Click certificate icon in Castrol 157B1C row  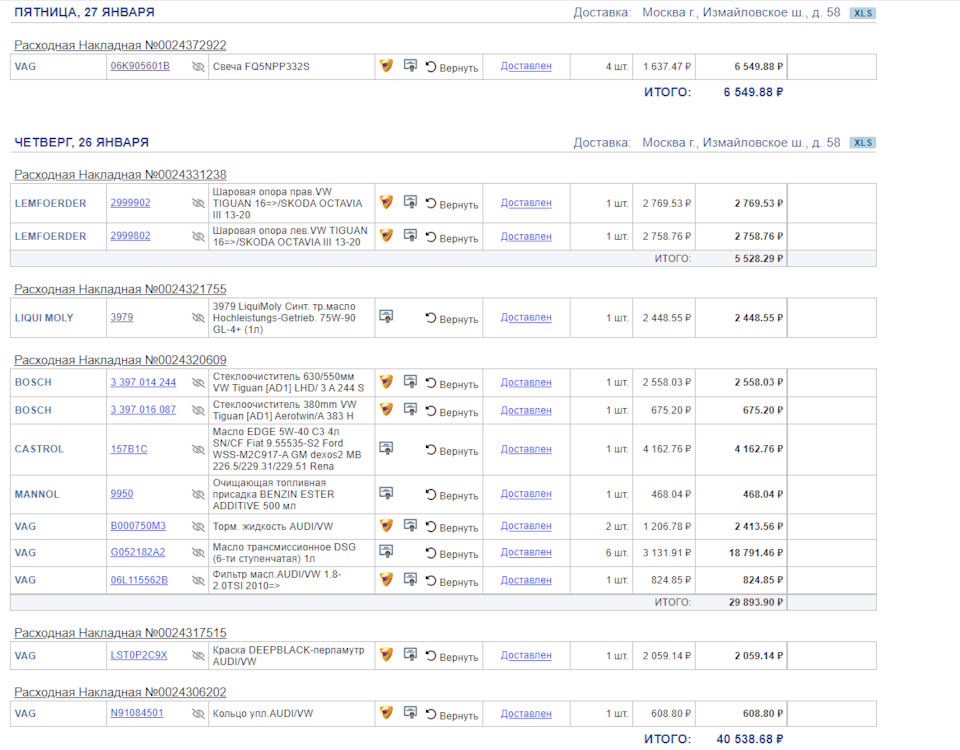(x=386, y=448)
